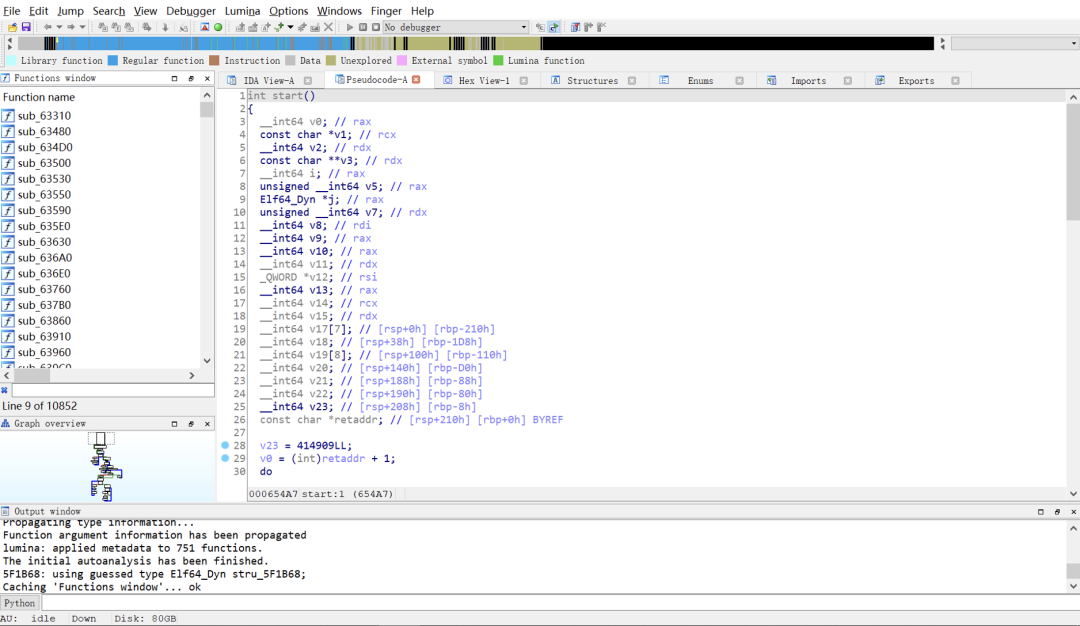Jump forward using the right arrow icon
1080x626 pixels.
click(x=71, y=27)
